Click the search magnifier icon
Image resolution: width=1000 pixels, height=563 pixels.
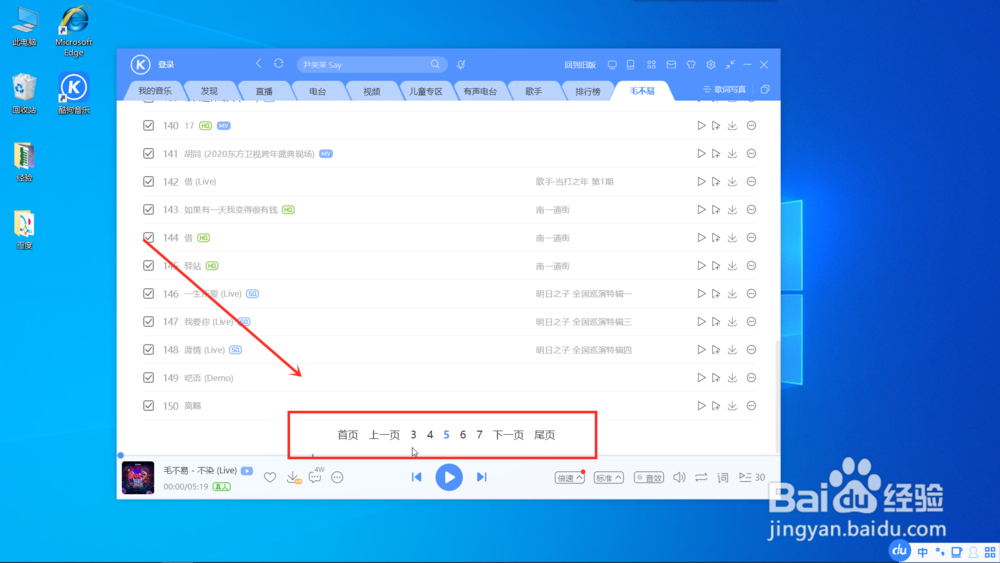[x=435, y=64]
